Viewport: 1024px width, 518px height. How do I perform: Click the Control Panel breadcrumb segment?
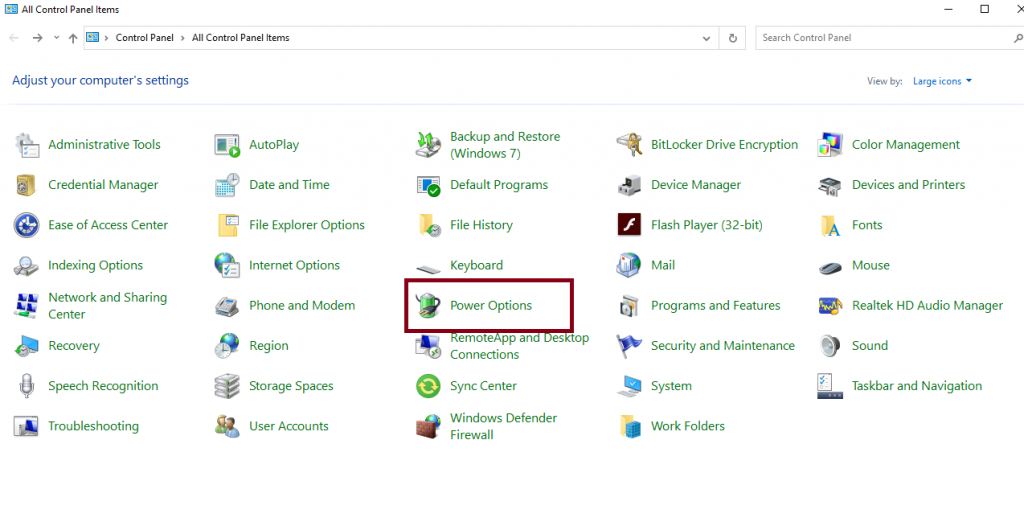click(x=144, y=38)
